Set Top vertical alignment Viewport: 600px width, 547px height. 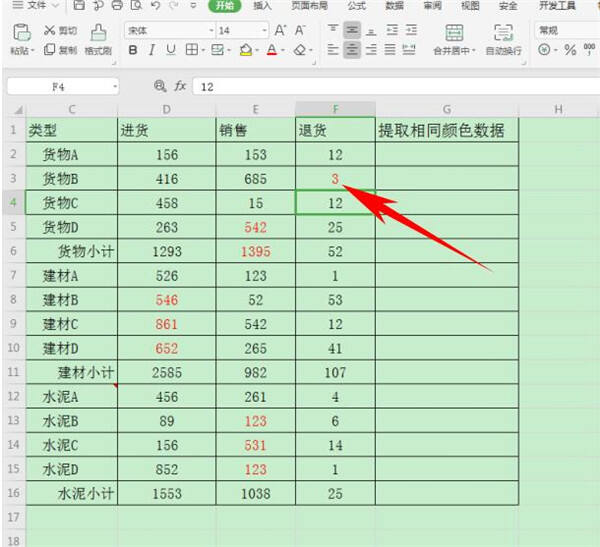pos(333,29)
